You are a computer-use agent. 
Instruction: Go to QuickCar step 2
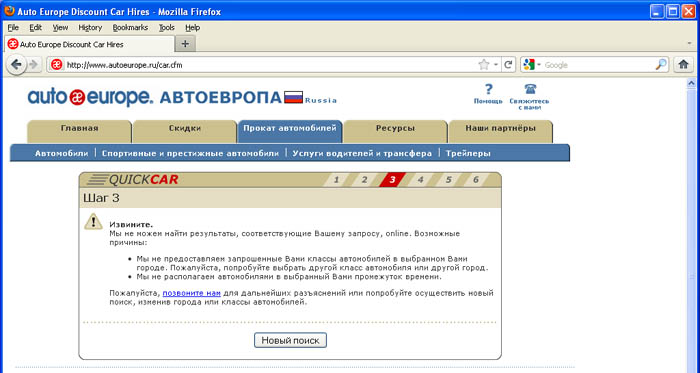(x=364, y=180)
